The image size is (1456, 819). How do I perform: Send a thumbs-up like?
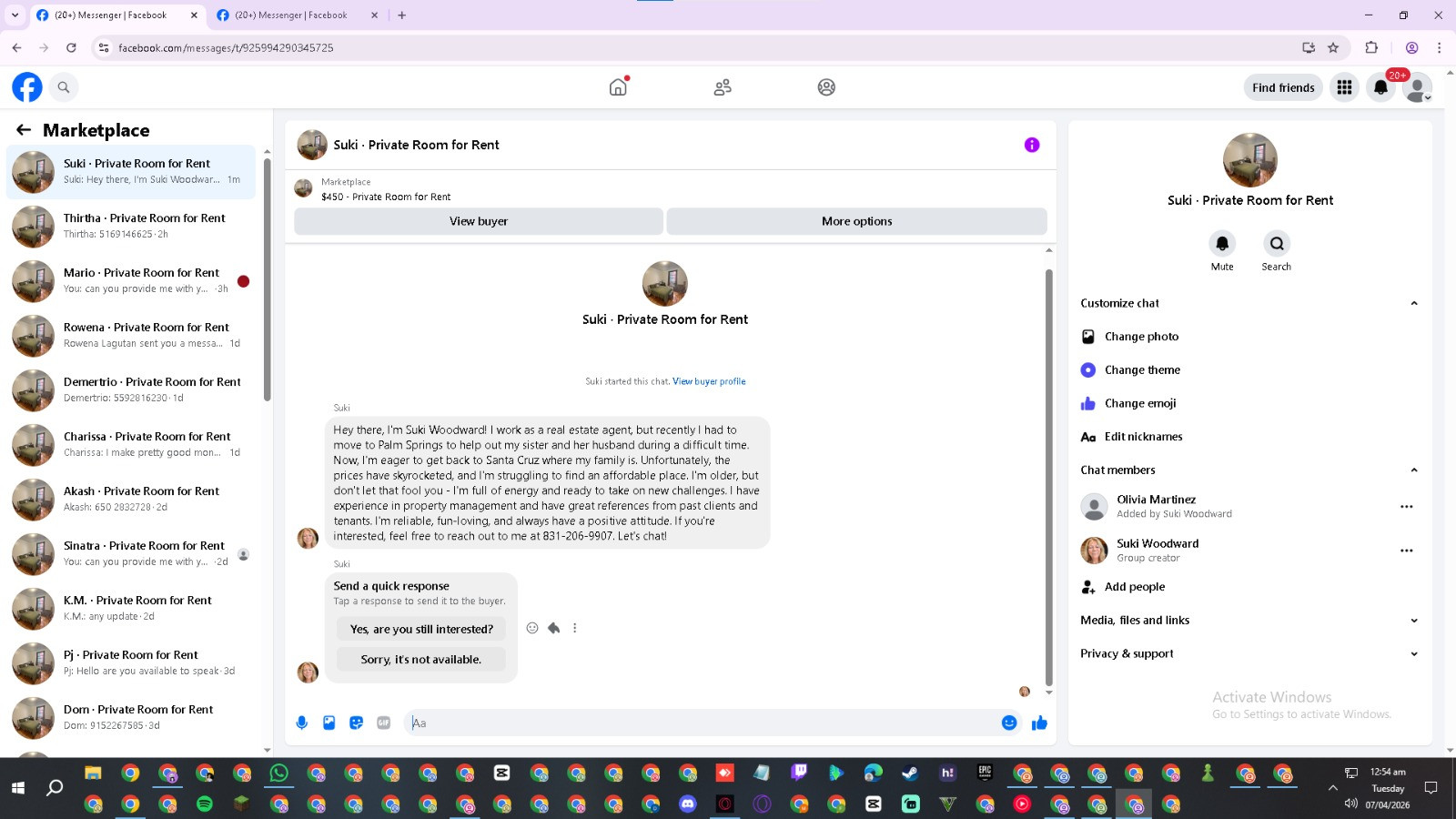coord(1039,723)
